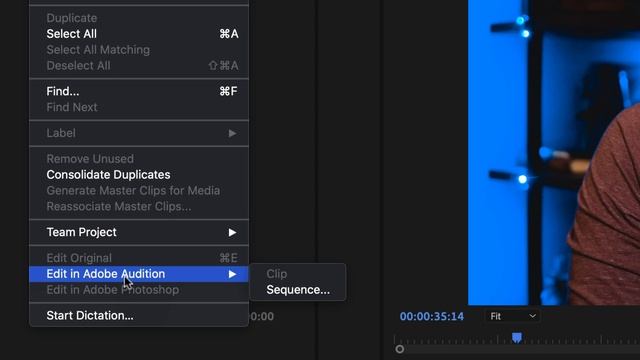Click the disabled Select All Matching entry
Image resolution: width=640 pixels, height=360 pixels.
(x=139, y=50)
